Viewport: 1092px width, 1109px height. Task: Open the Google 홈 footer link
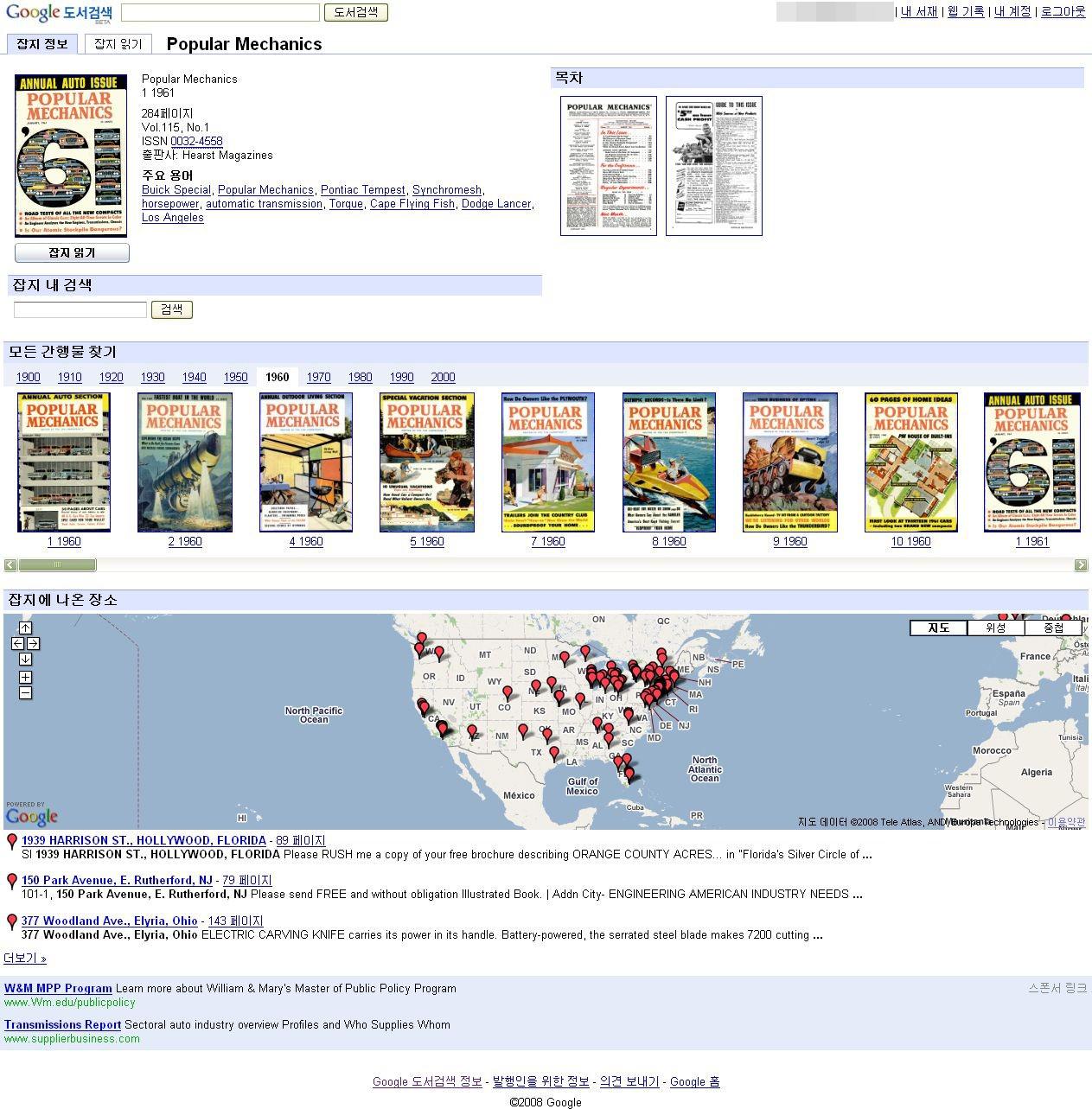694,1081
